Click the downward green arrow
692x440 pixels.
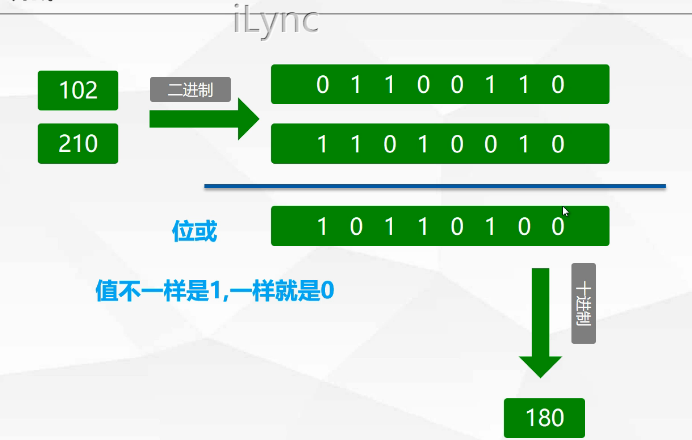[541, 322]
